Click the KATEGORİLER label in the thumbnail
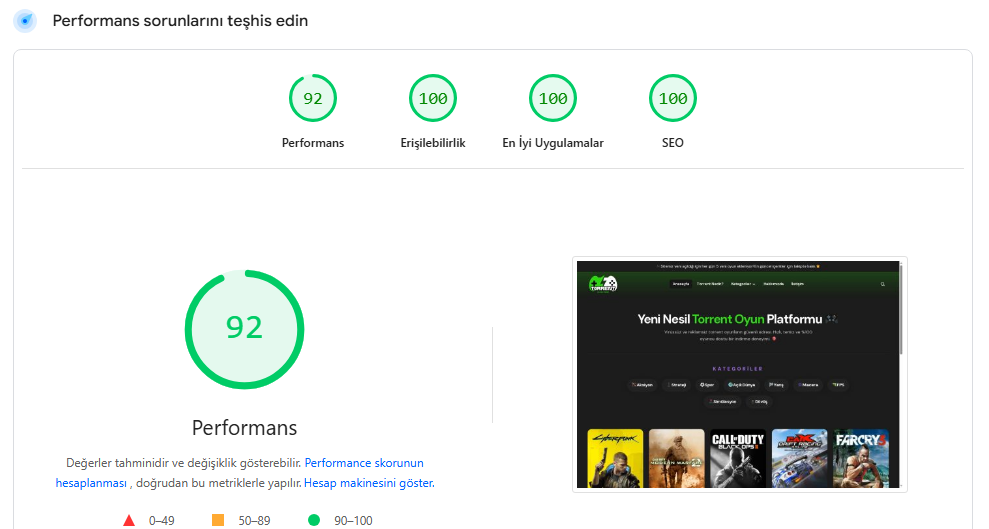Image resolution: width=989 pixels, height=529 pixels. pyautogui.click(x=737, y=369)
